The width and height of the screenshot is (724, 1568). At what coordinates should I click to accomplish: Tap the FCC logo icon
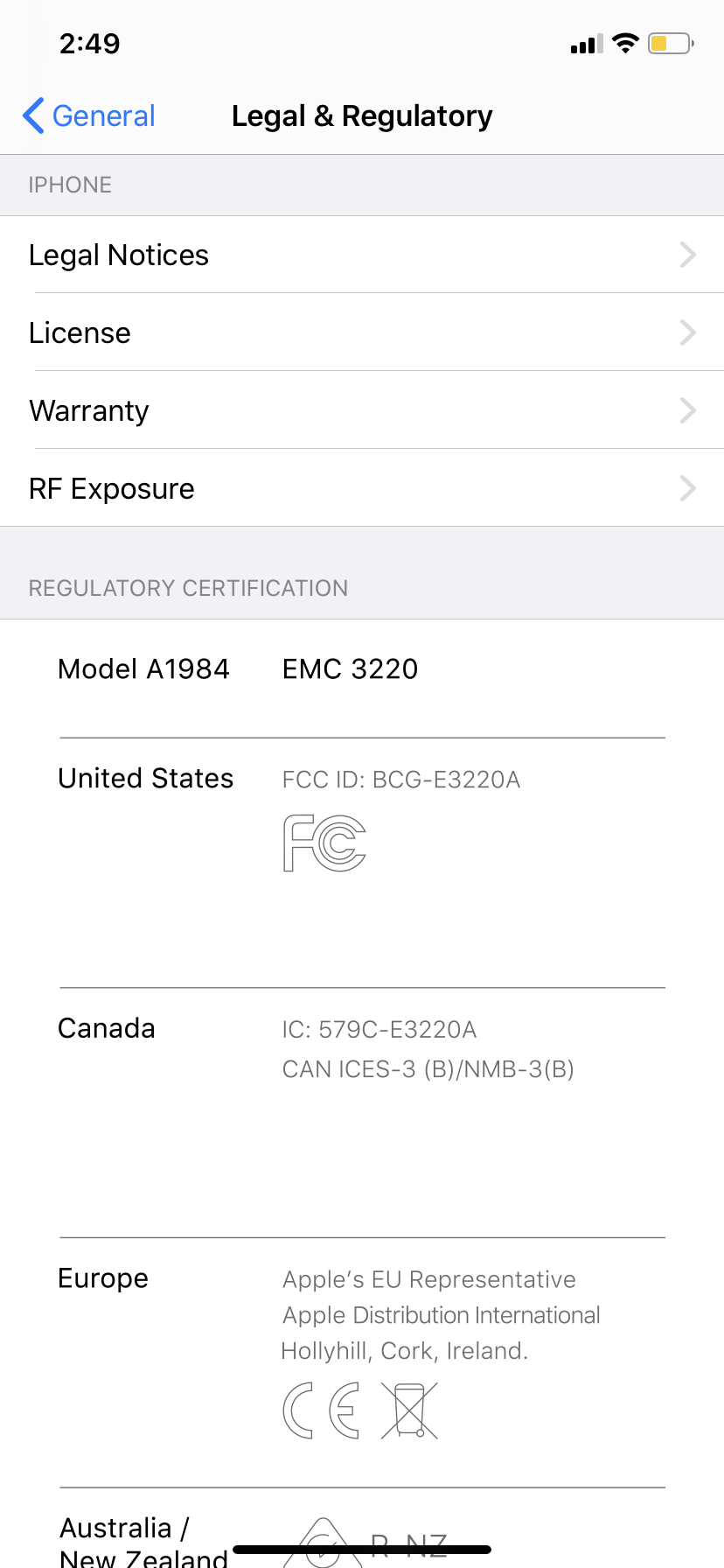pyautogui.click(x=324, y=843)
